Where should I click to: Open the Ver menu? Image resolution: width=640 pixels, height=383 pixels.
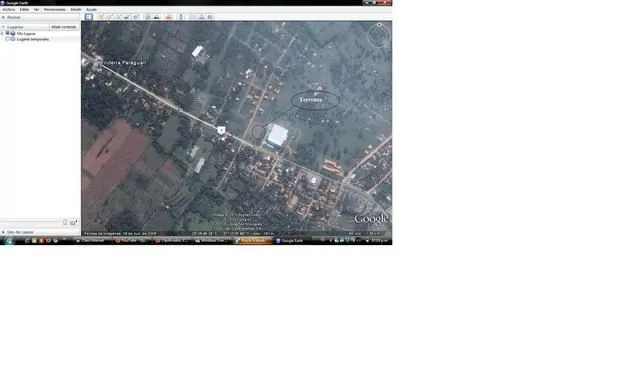36,9
